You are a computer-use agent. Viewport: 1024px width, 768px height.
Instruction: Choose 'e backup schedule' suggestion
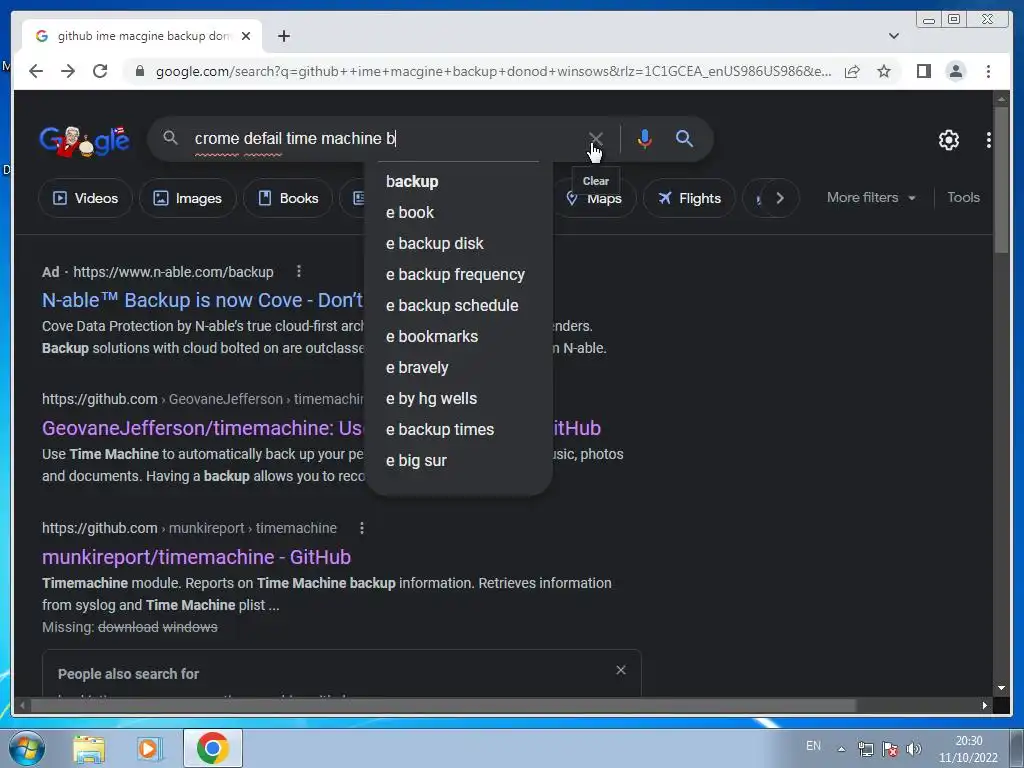pyautogui.click(x=458, y=306)
